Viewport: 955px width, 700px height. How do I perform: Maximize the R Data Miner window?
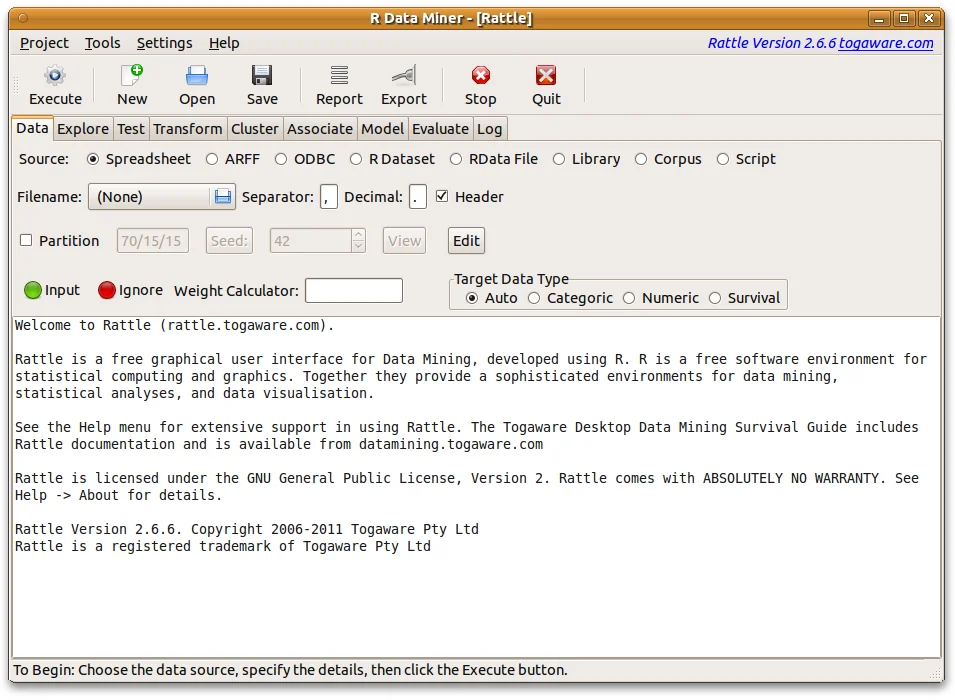(x=904, y=18)
